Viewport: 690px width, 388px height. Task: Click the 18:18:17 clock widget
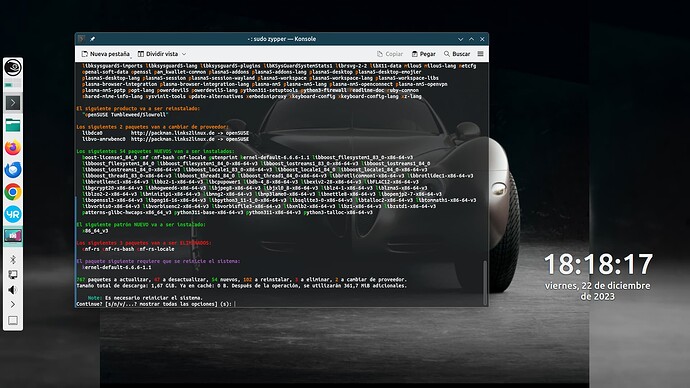pyautogui.click(x=598, y=264)
